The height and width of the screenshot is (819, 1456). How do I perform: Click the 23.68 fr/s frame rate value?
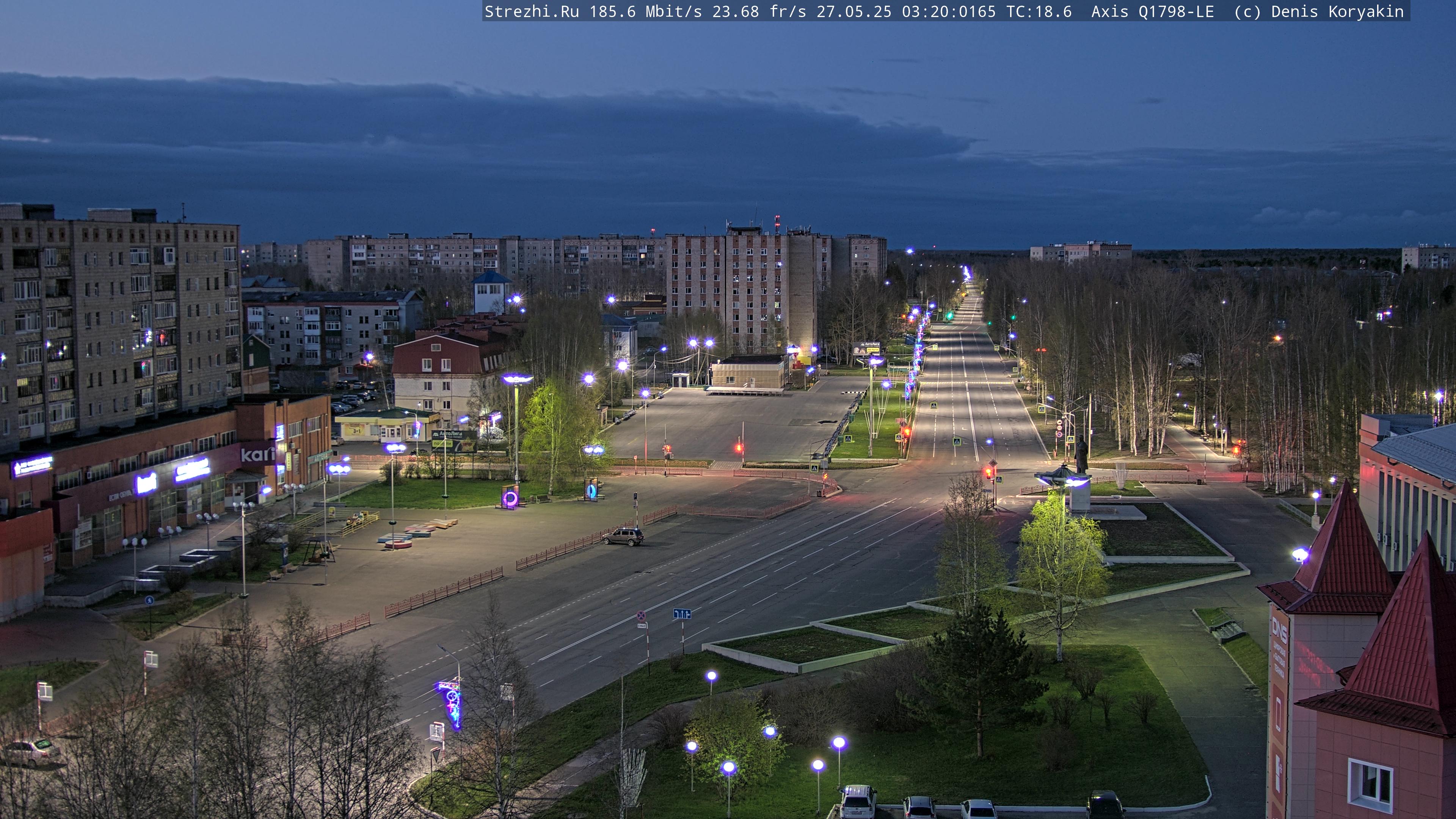[x=759, y=11]
